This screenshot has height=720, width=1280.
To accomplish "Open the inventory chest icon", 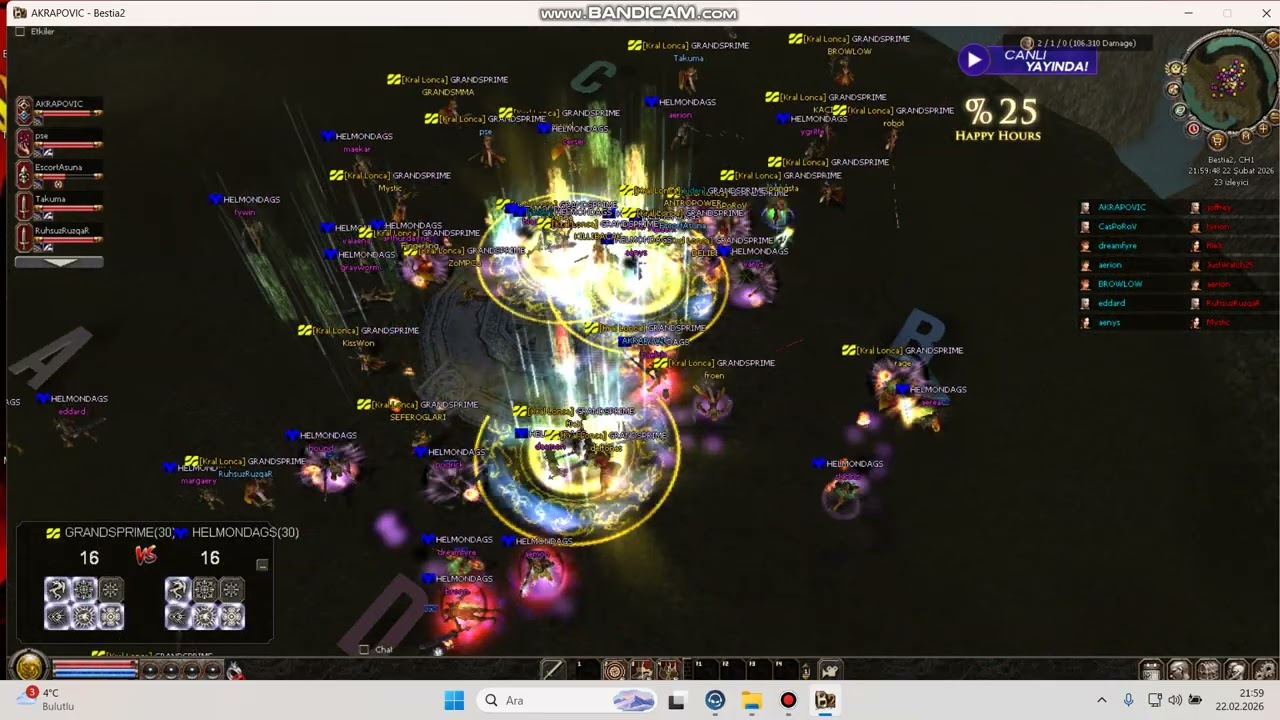I will pos(1208,670).
